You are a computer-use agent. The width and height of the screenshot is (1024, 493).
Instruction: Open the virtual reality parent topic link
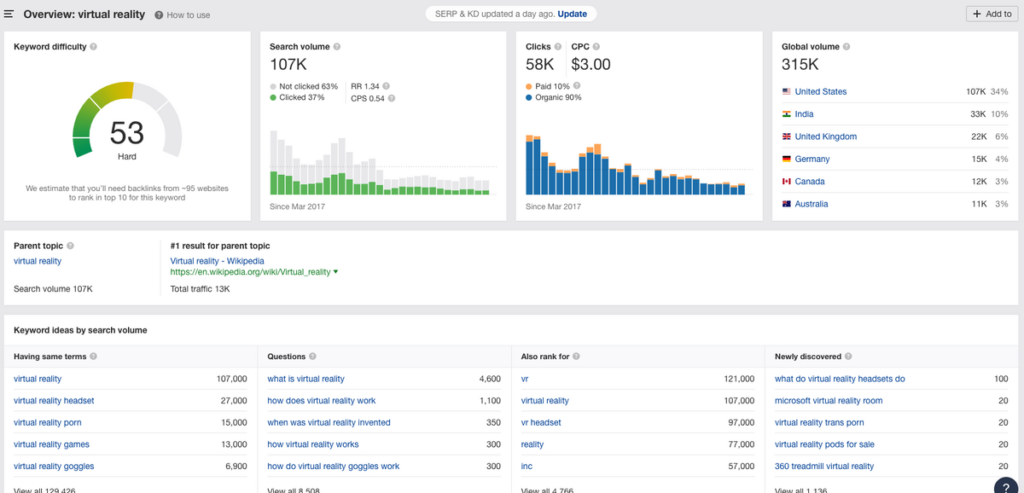tap(37, 261)
